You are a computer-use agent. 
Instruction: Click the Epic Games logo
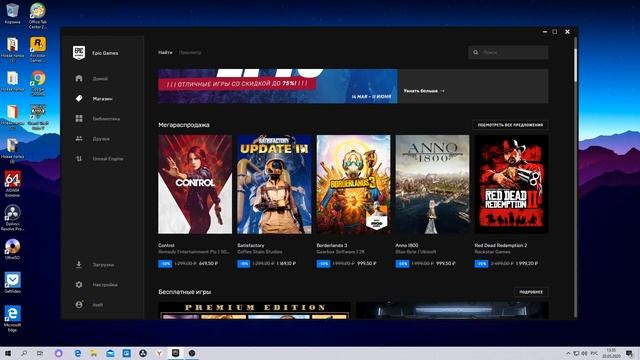pyautogui.click(x=79, y=53)
